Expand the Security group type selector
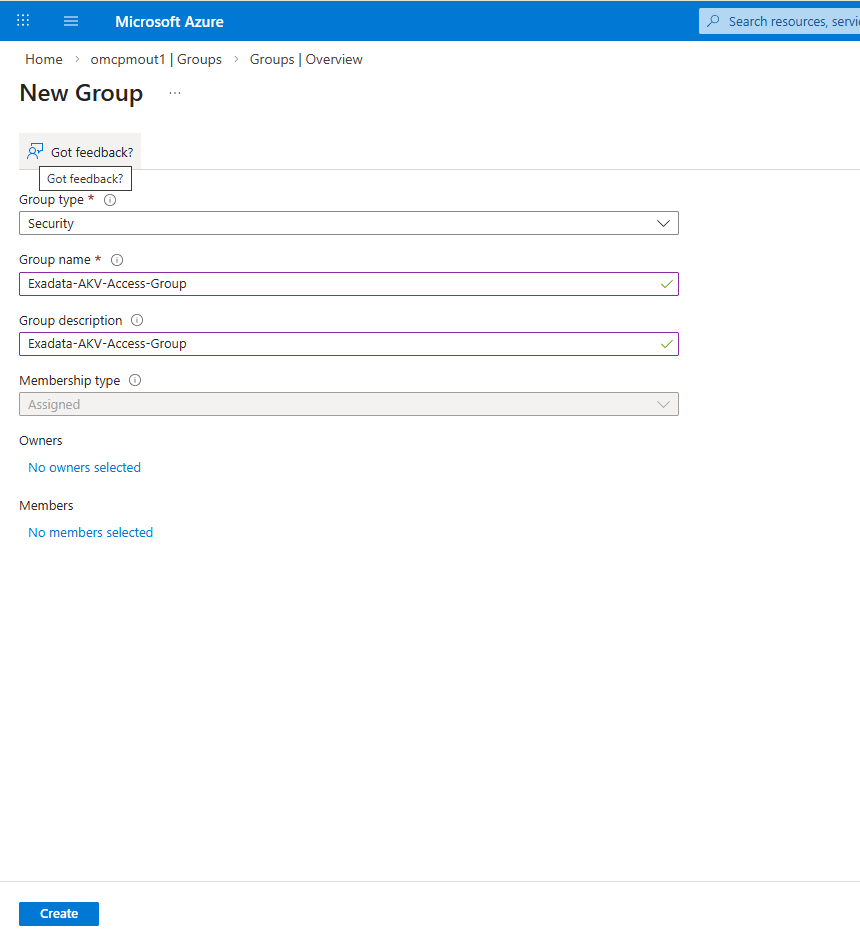The image size is (860, 944). [663, 223]
